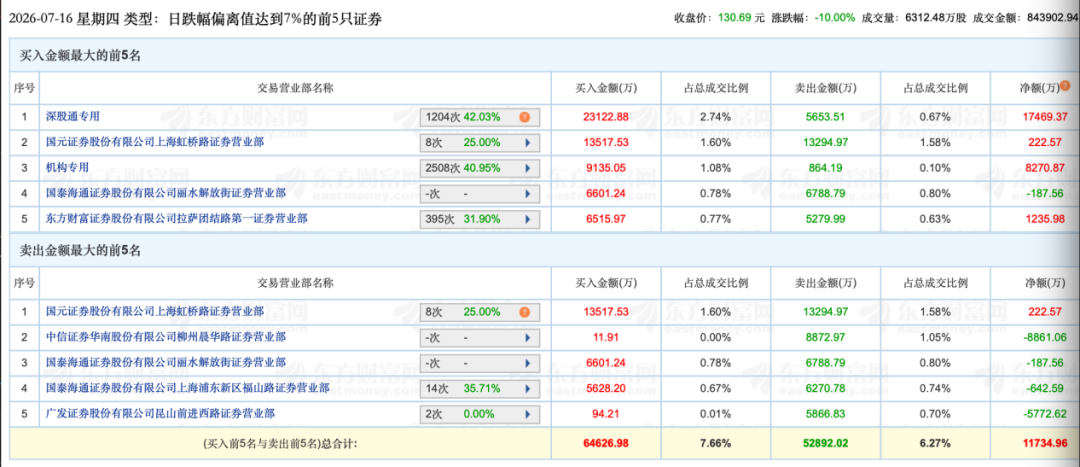Screen dimensions: 1080x467
Task: Expand 8次 25.00% arrow for 国元证券 buy row
Action: point(528,143)
